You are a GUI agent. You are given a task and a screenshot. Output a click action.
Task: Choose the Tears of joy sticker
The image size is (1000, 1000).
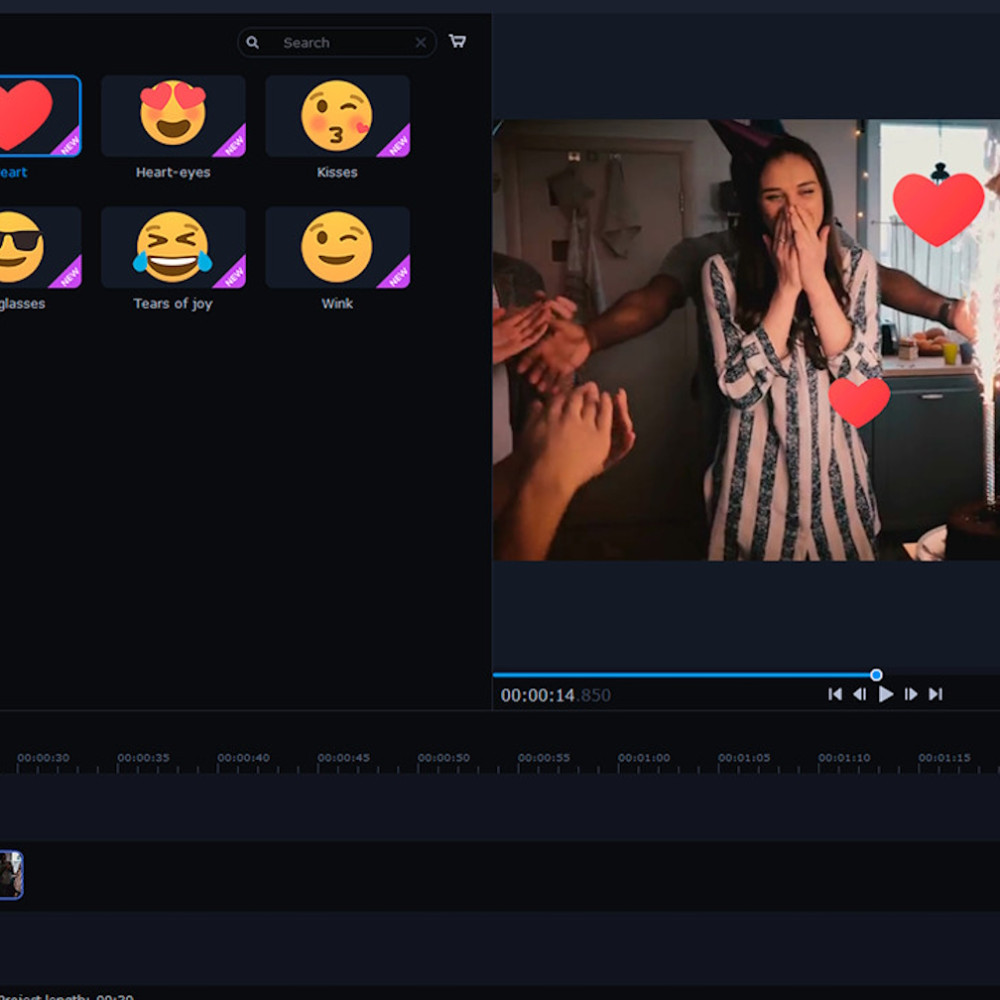[x=173, y=247]
